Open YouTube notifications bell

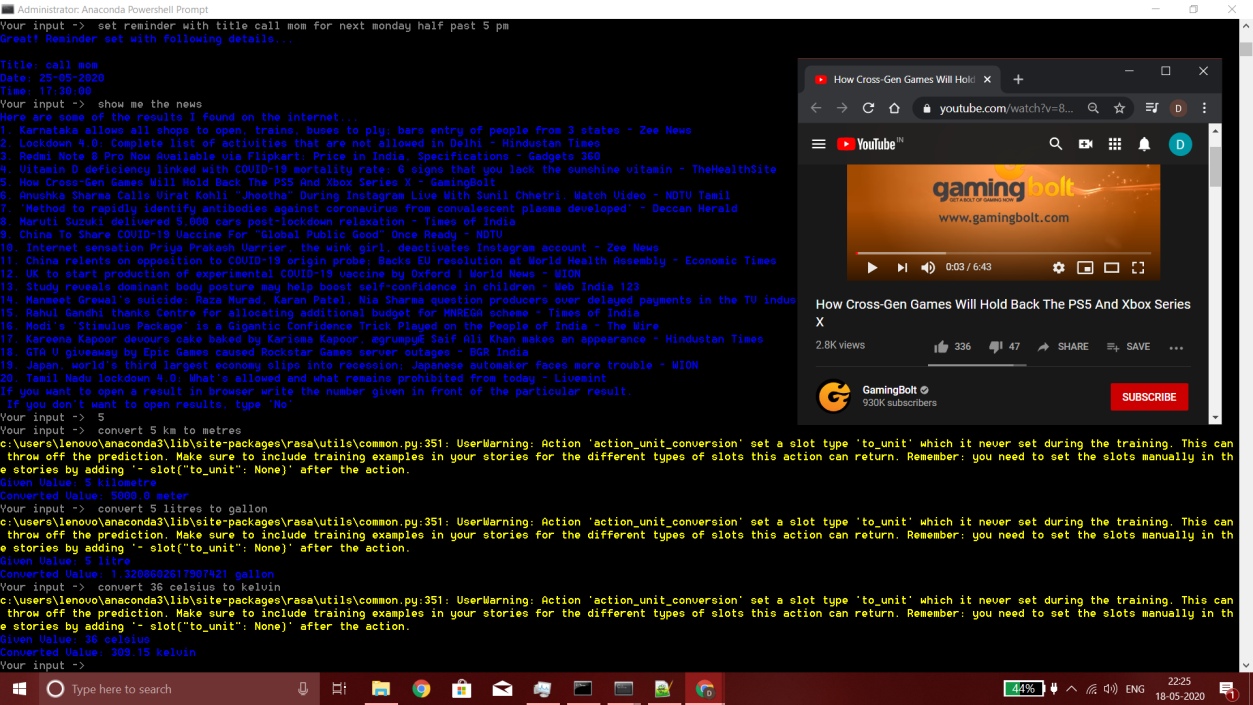1145,144
